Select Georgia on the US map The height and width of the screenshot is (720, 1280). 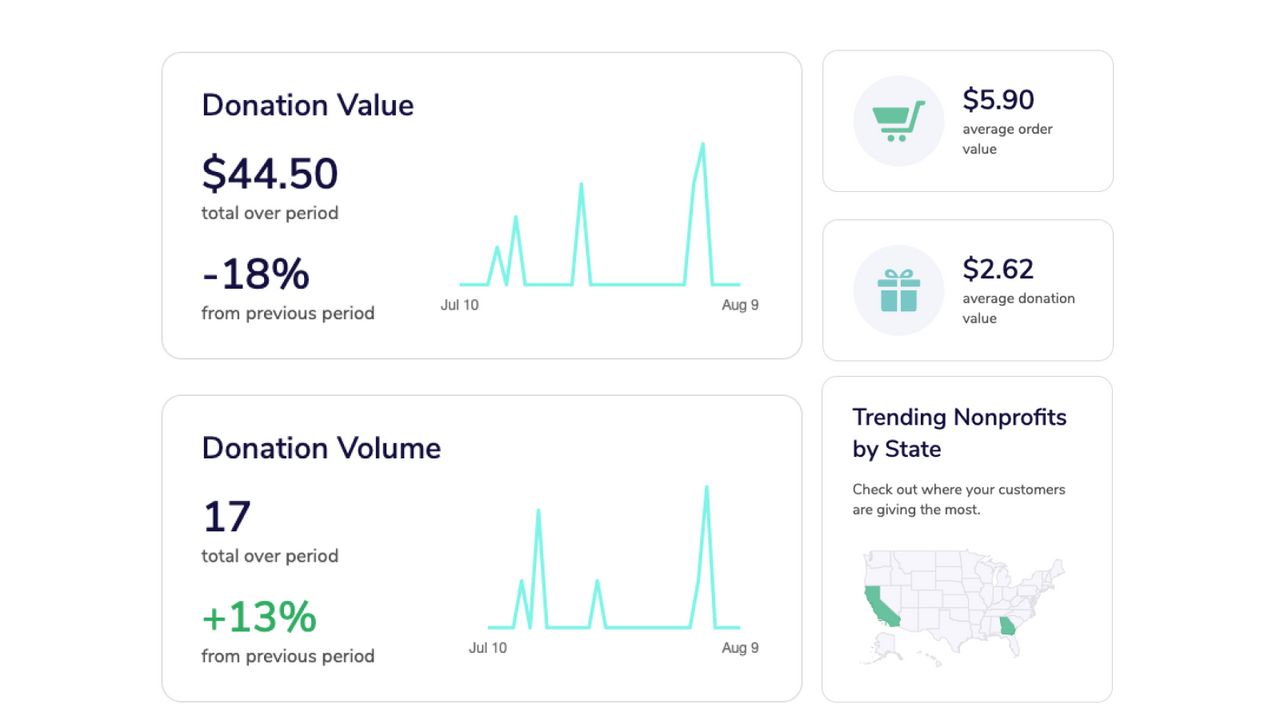click(x=1007, y=627)
